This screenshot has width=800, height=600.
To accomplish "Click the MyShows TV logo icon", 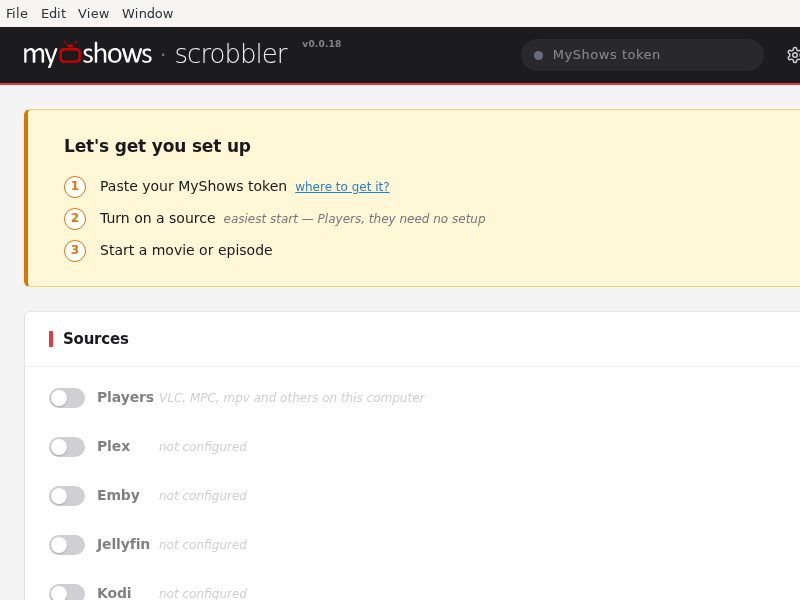I will pos(70,52).
